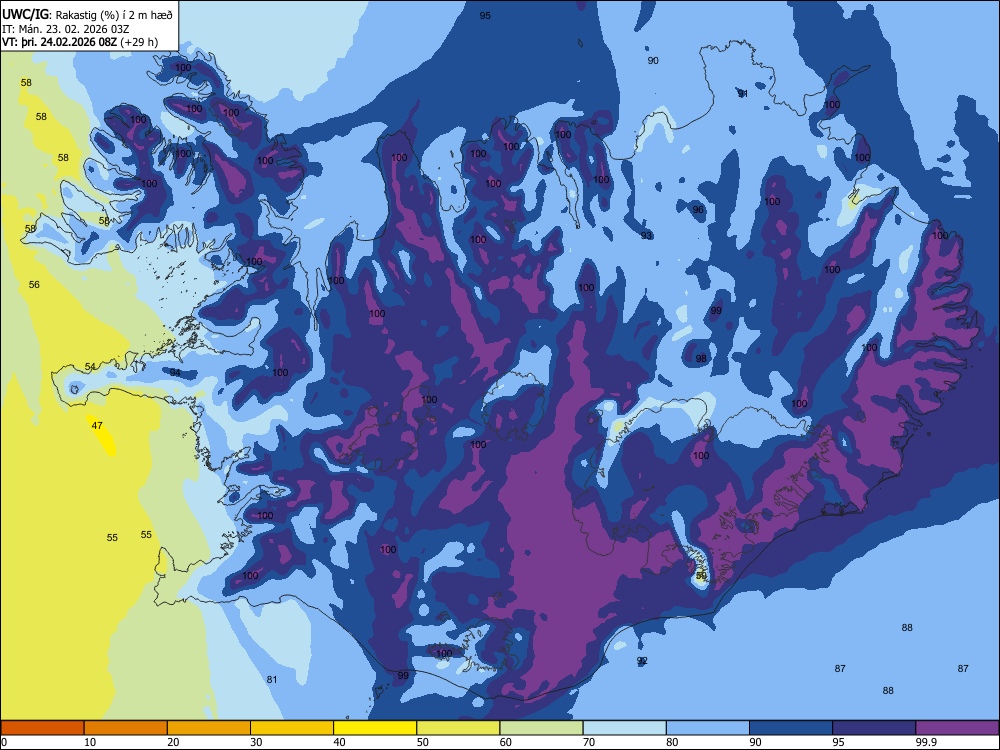This screenshot has width=1000, height=750.
Task: Click the title 'UWC/IG: Rakastig (%) í 2 m hæð'
Action: (x=87, y=15)
